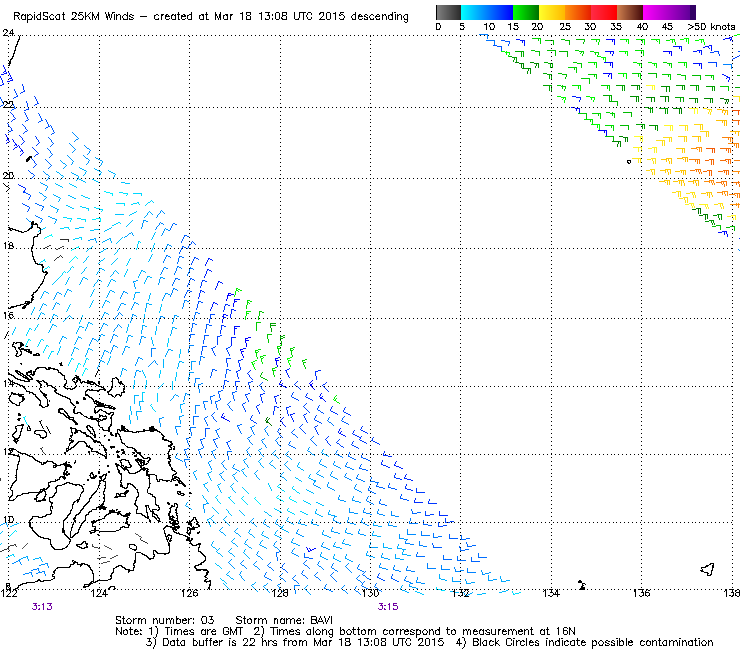Click 'Storm number: 03' text
This screenshot has height=650, width=740.
point(165,620)
